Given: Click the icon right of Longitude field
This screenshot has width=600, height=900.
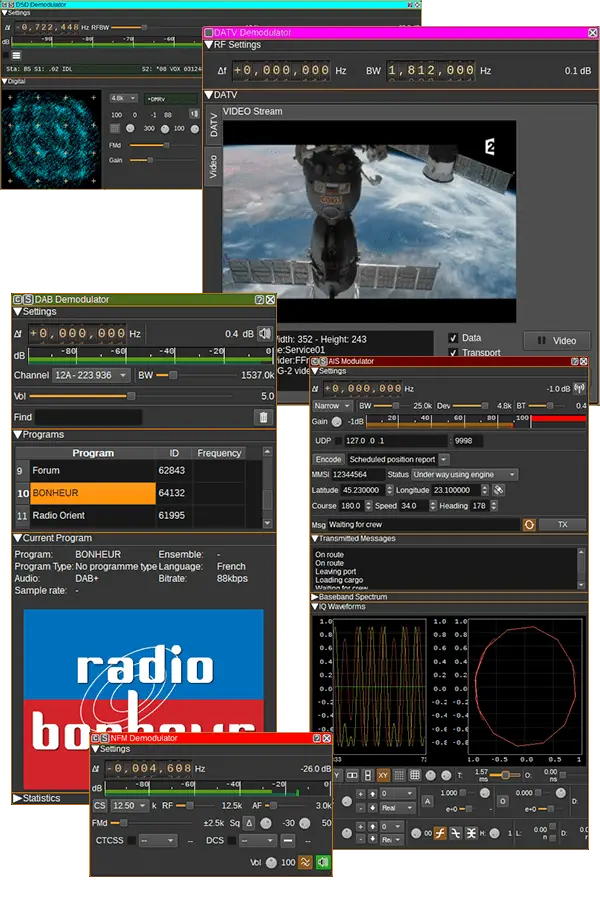Looking at the screenshot, I should point(499,490).
